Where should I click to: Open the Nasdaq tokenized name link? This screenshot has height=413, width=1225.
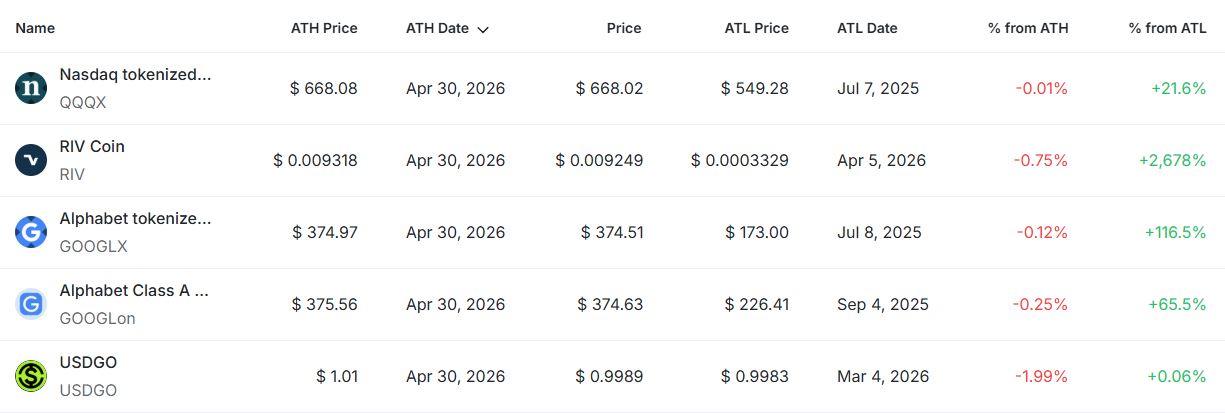click(x=135, y=74)
